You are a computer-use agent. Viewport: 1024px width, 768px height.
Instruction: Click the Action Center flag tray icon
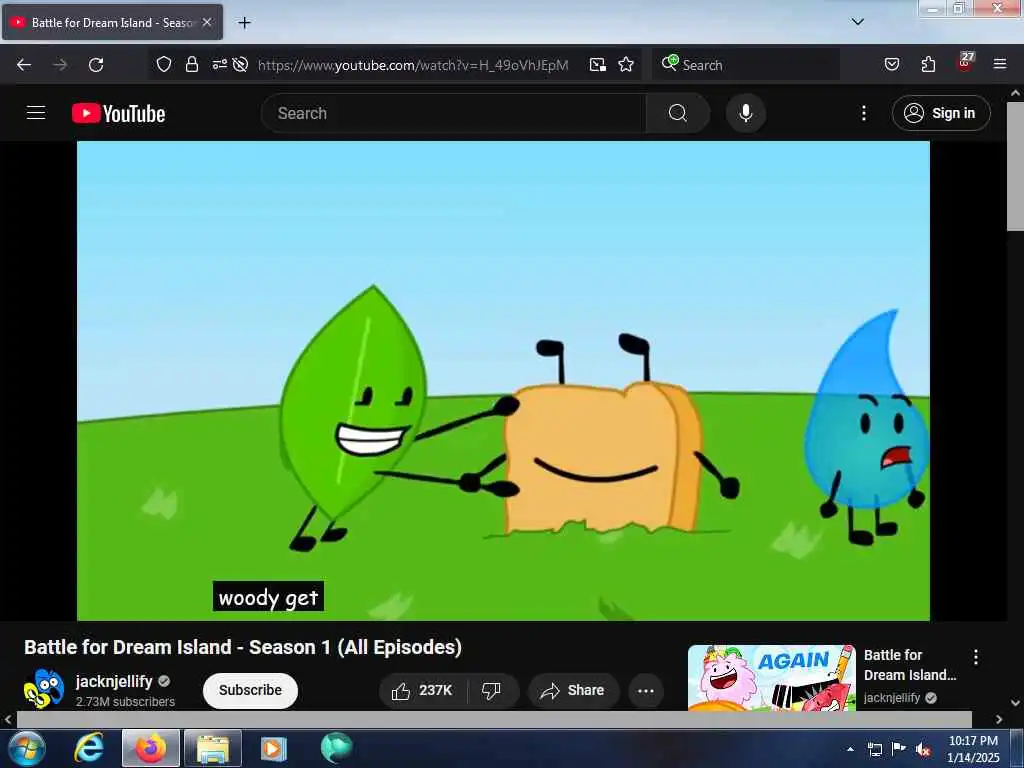point(899,749)
